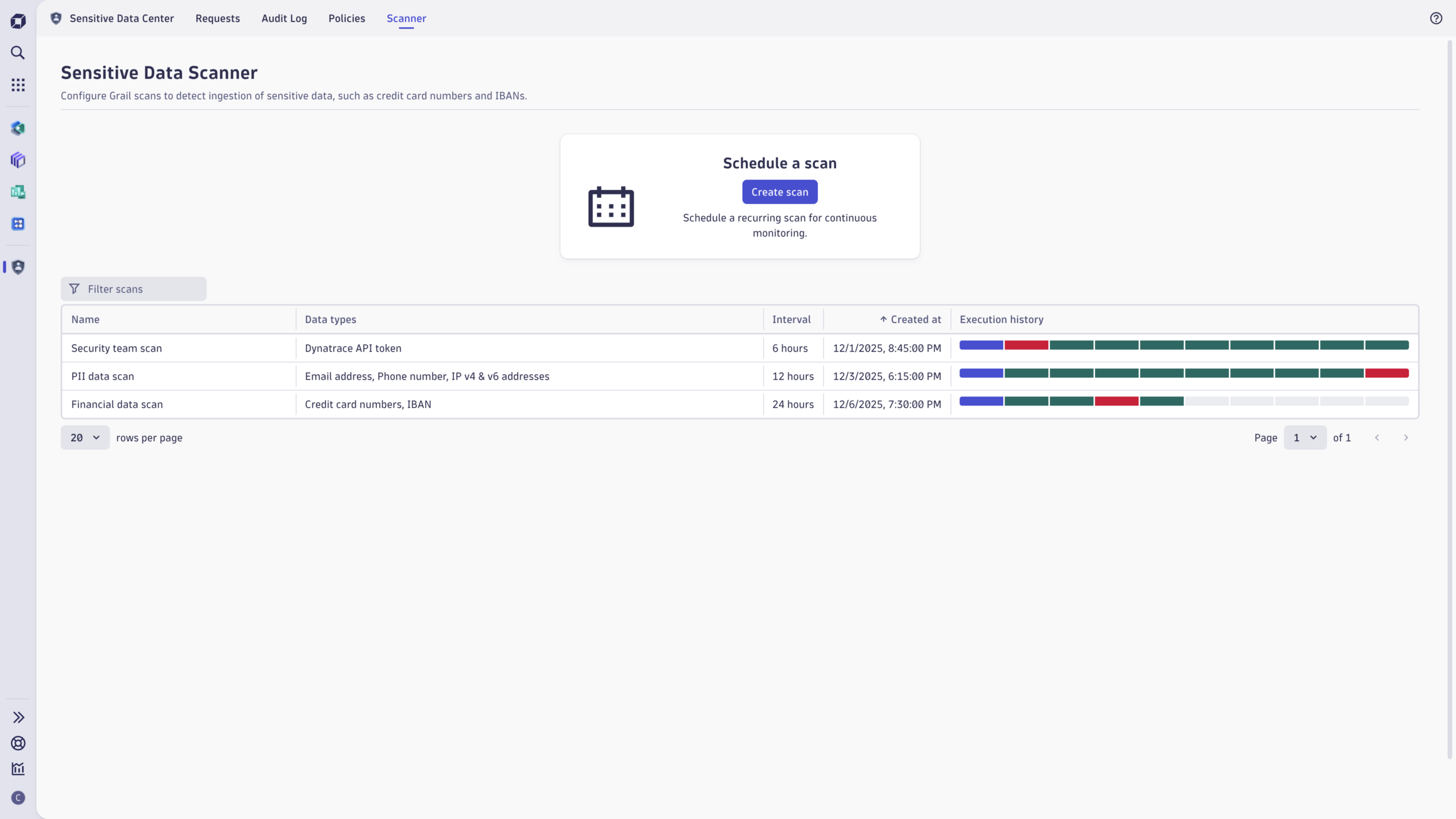This screenshot has height=819, width=1456.
Task: Click the Dynatrace logo at top left
Action: (18, 21)
